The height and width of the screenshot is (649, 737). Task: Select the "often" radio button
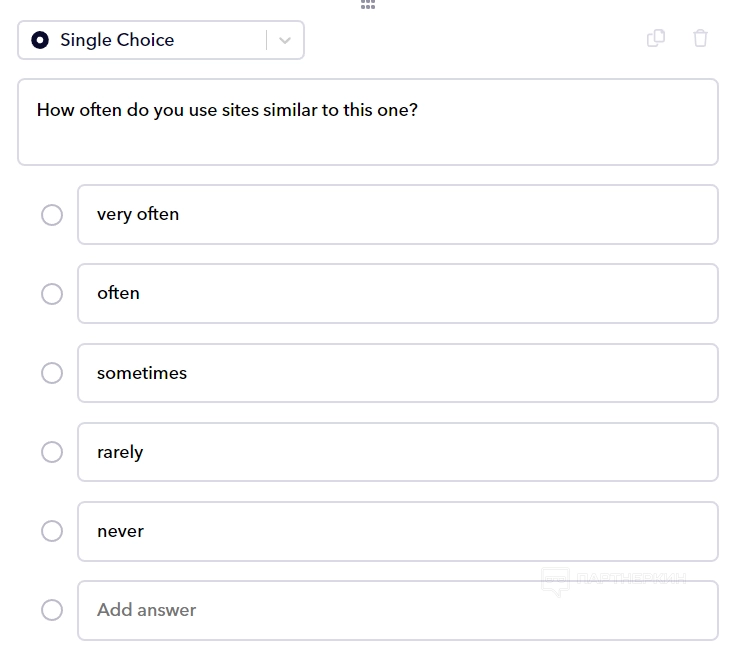(x=52, y=294)
